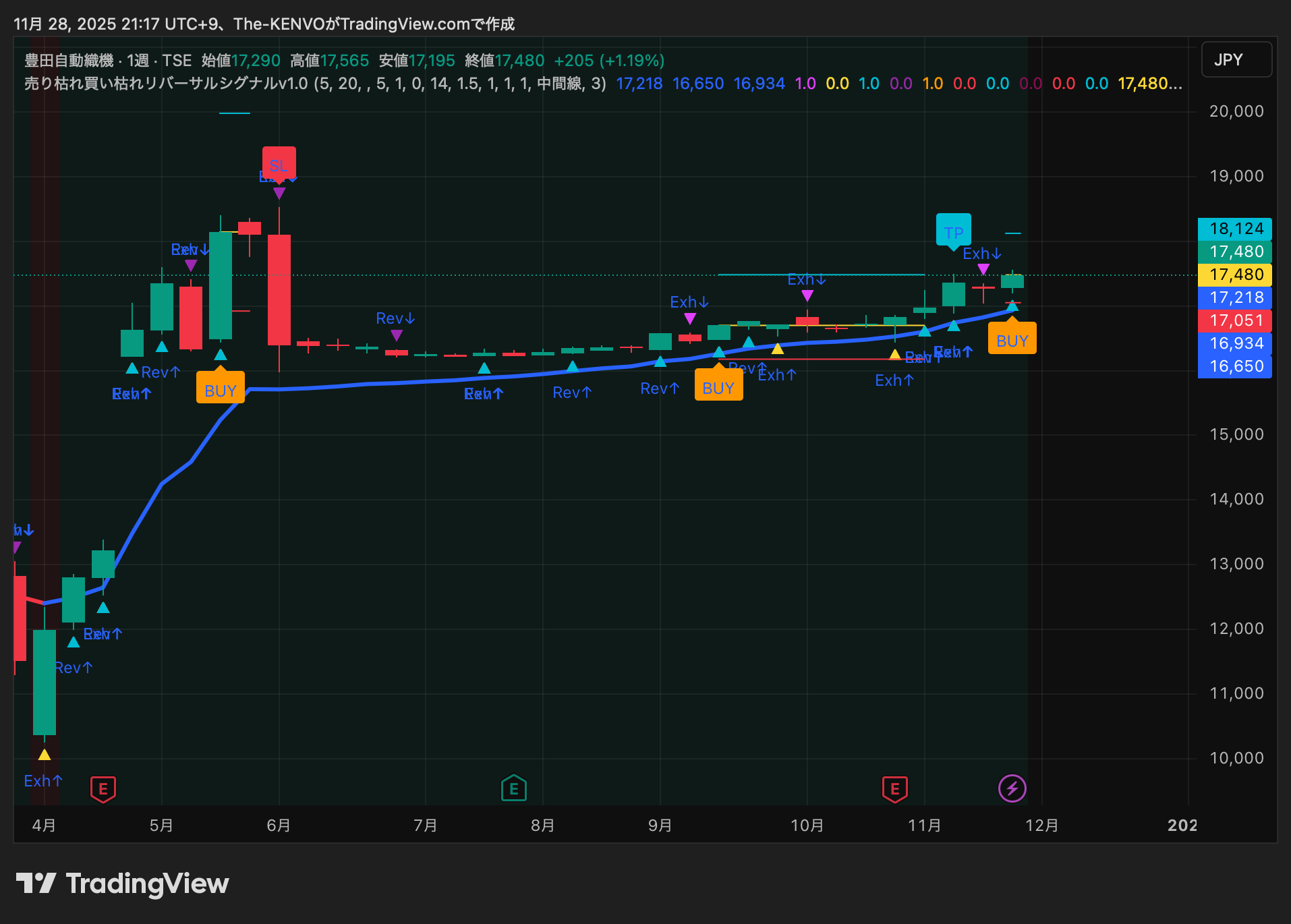
Task: Click the 10月 label on time axis
Action: tap(807, 826)
